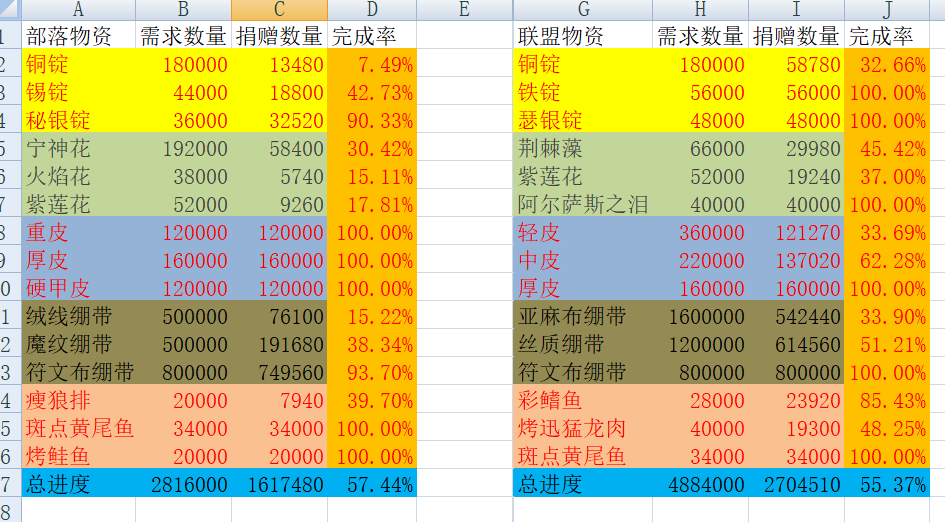Click the 57.44% total progress cell

pos(372,485)
